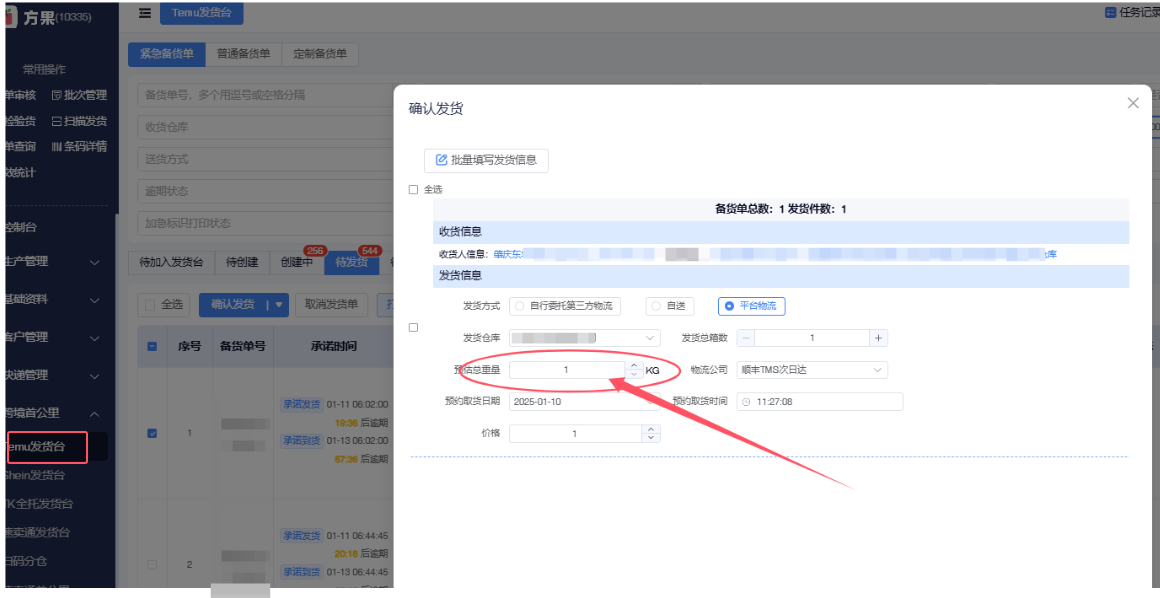Switch to the 待创建 status tab

[x=242, y=262]
